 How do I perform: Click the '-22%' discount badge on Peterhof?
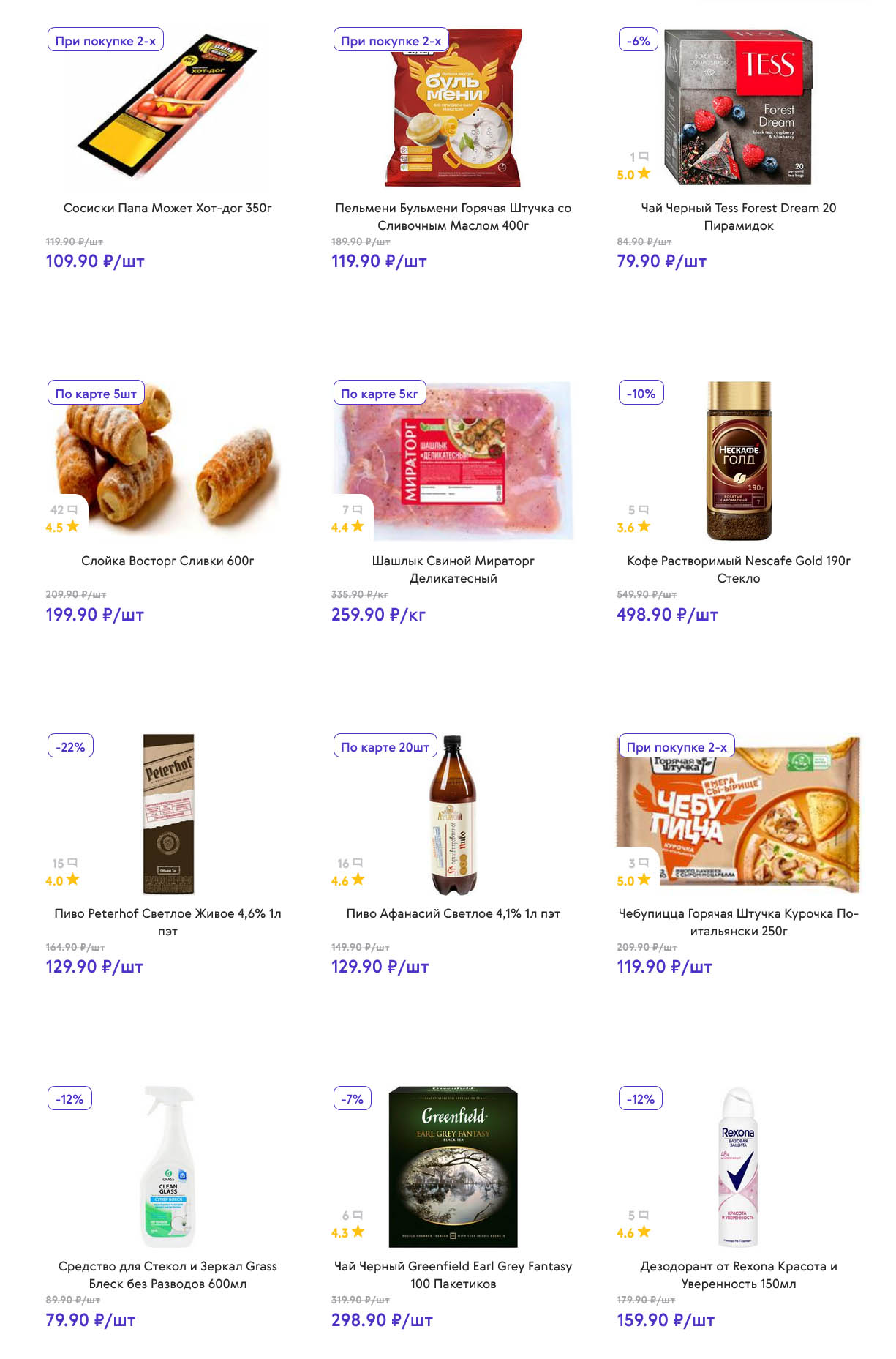click(70, 747)
